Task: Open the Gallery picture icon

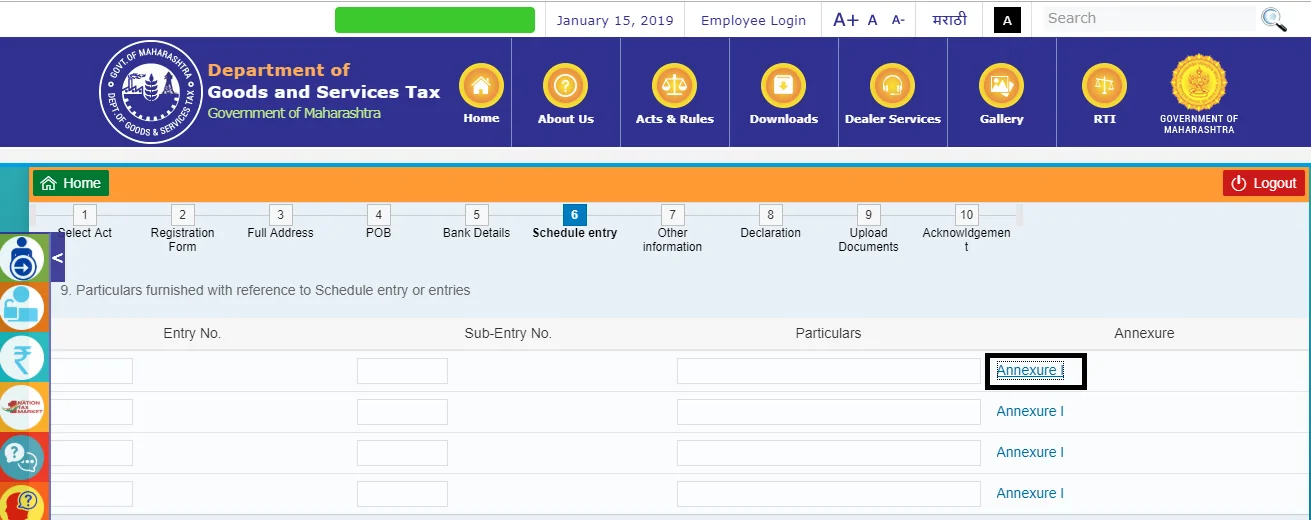Action: pos(1001,85)
